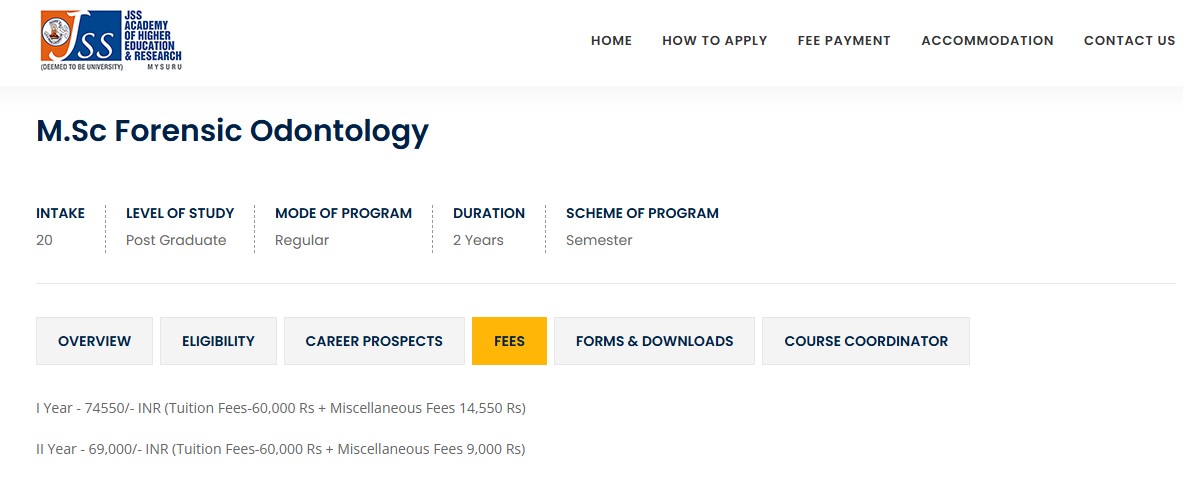Open the Forms & Downloads tab
1183x484 pixels.
(x=654, y=341)
